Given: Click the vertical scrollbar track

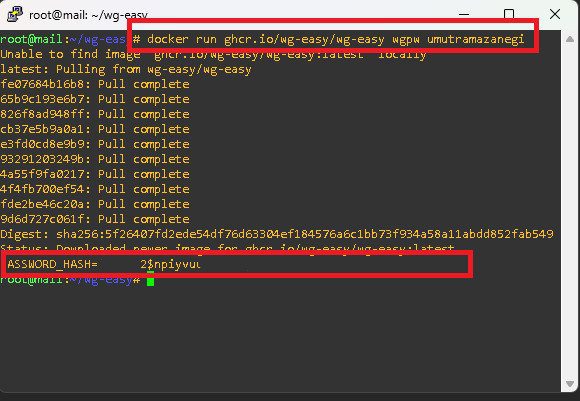Looking at the screenshot, I should pyautogui.click(x=570, y=211).
